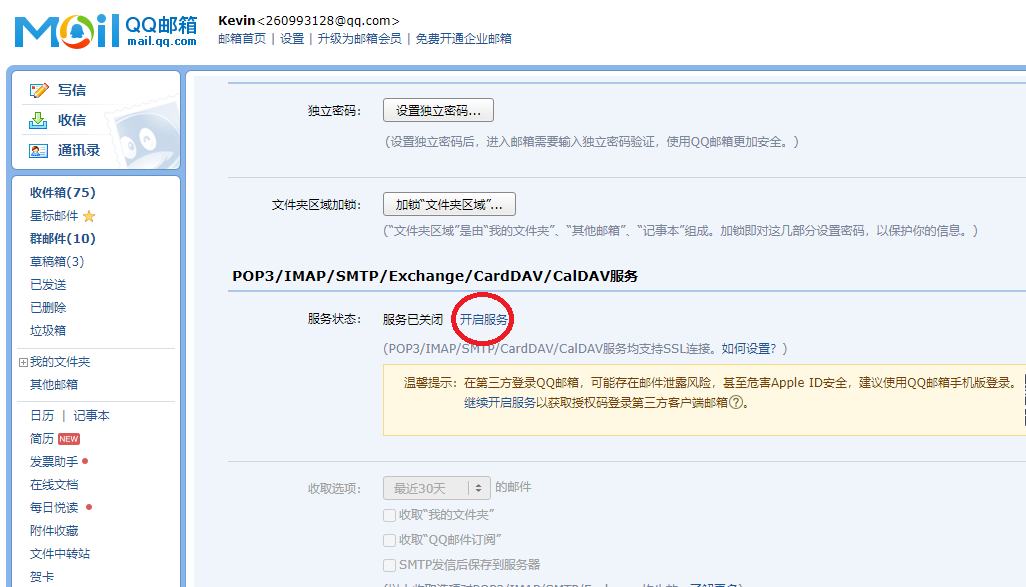The image size is (1026, 587).
Task: Enable 收取"我的文件夹" checkbox
Action: pyautogui.click(x=390, y=515)
